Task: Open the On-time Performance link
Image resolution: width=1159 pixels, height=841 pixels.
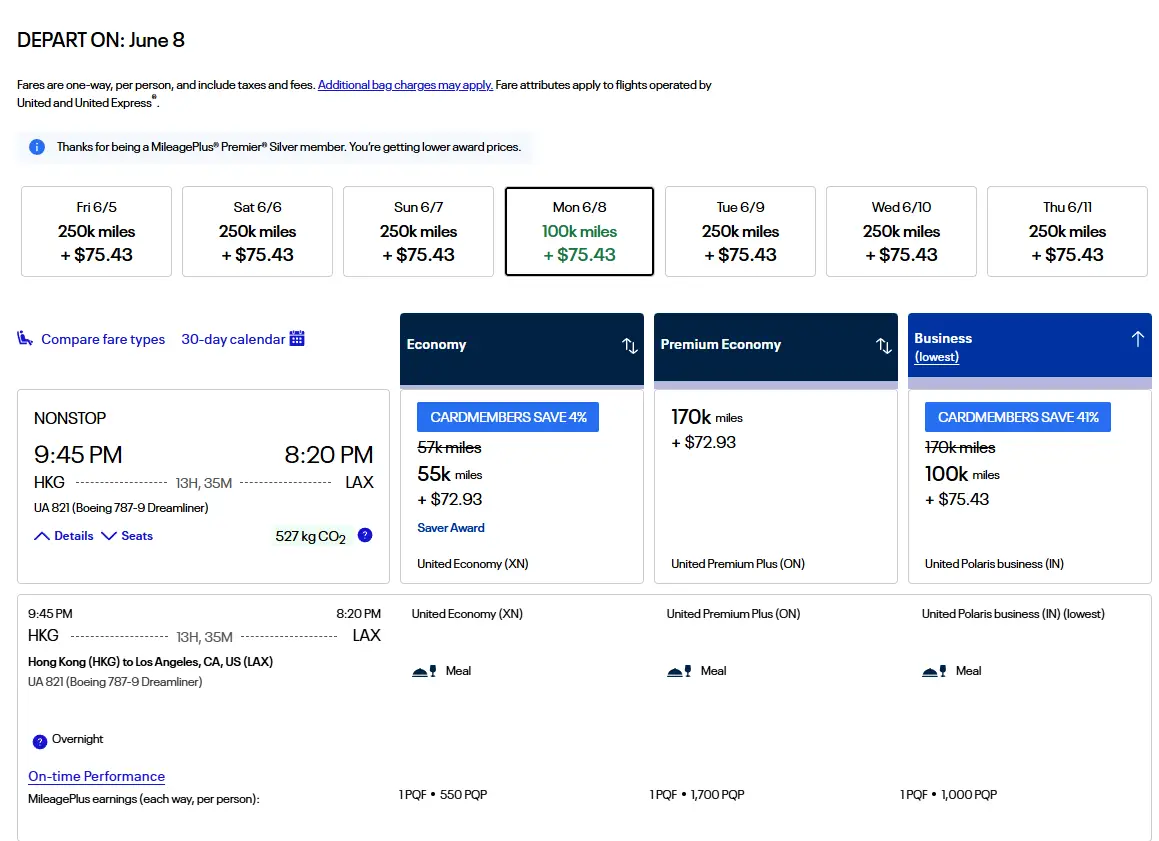Action: click(x=96, y=776)
